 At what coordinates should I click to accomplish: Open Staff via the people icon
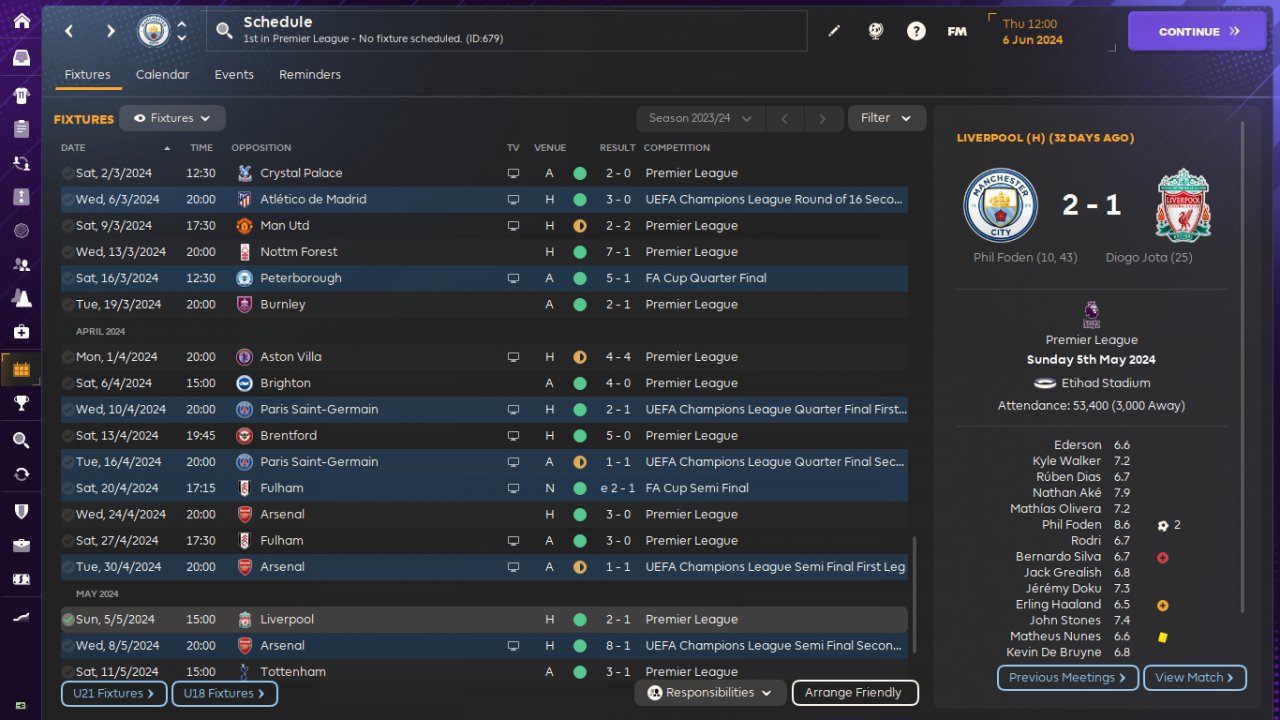pos(21,265)
